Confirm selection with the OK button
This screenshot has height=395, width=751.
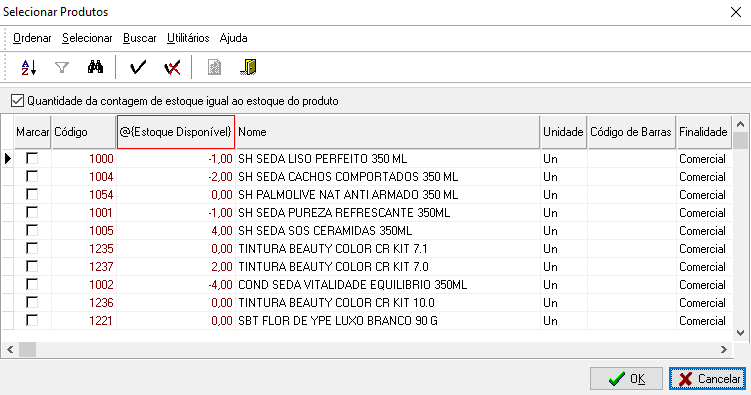click(x=626, y=379)
